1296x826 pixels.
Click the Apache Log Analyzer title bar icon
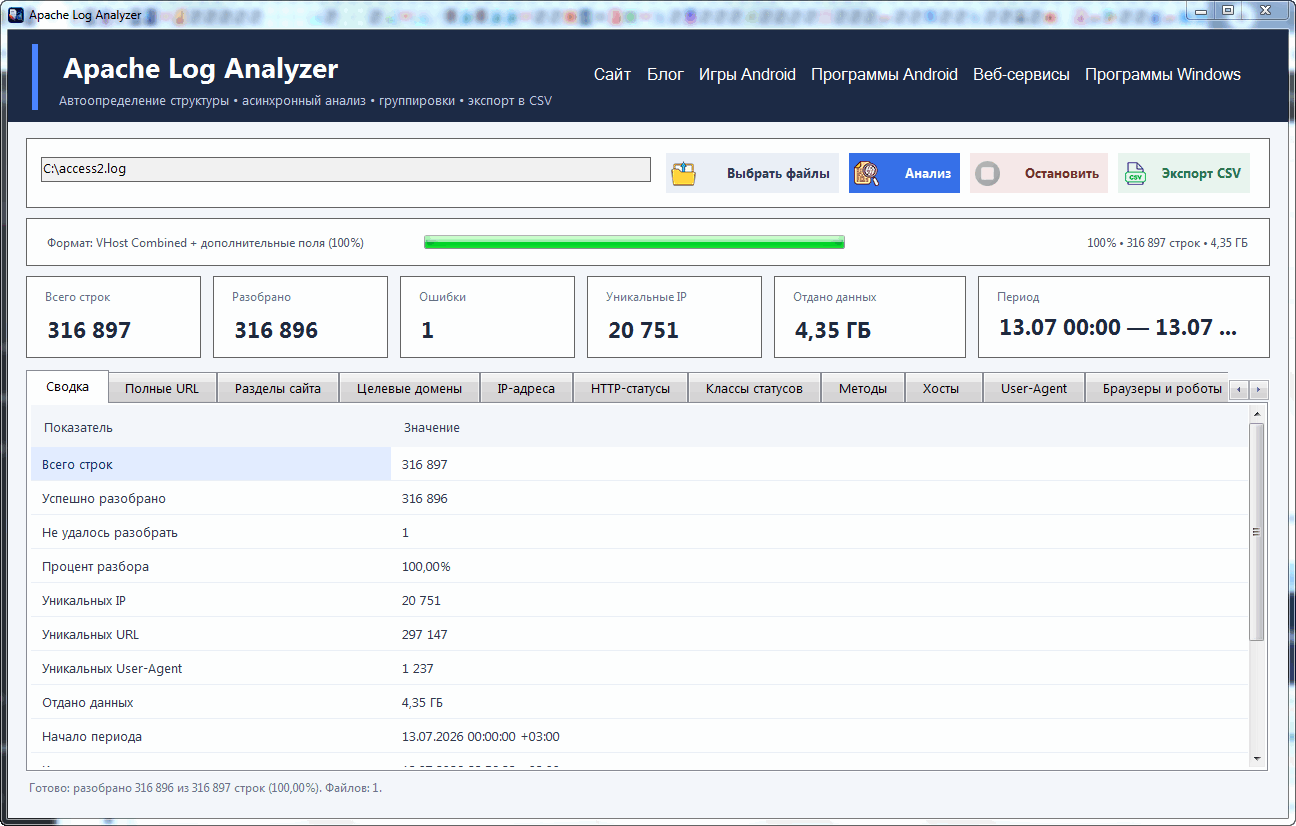(x=16, y=15)
